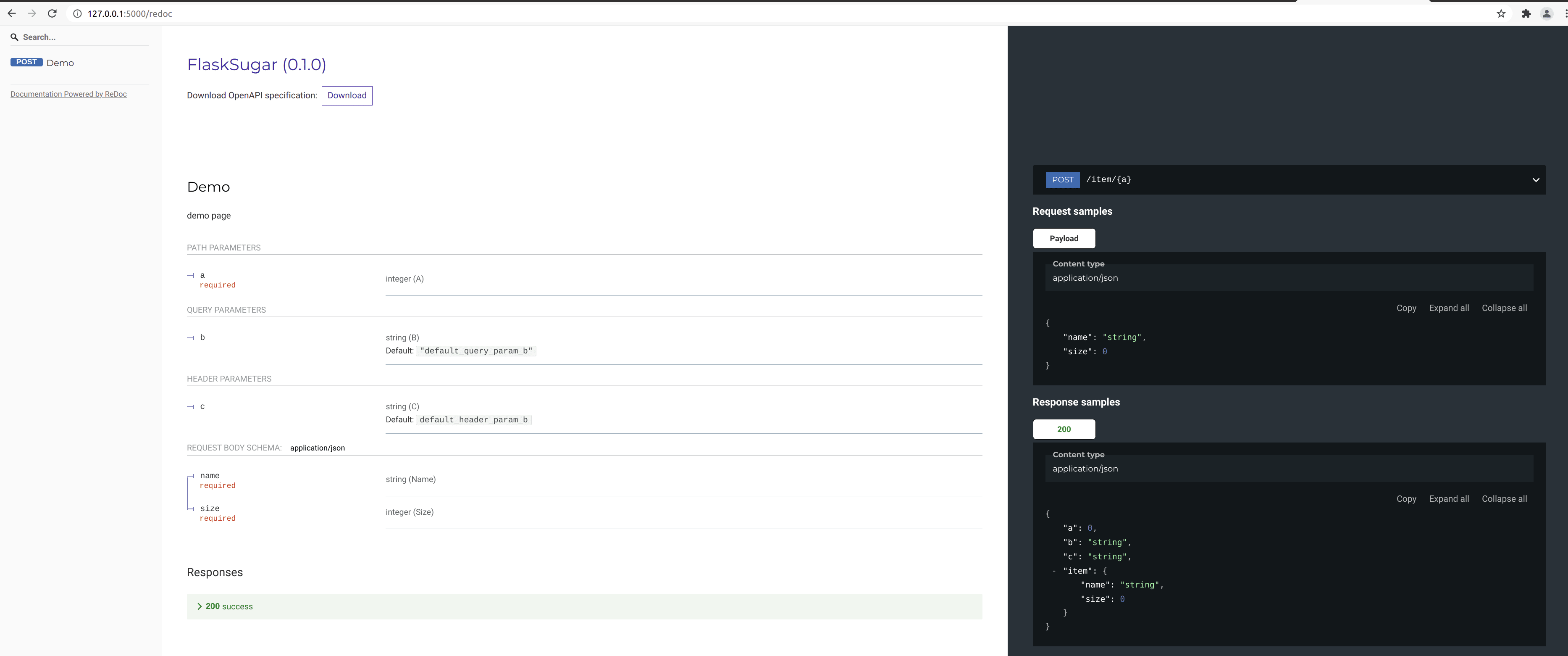Collapse all in request samples

coord(1503,308)
